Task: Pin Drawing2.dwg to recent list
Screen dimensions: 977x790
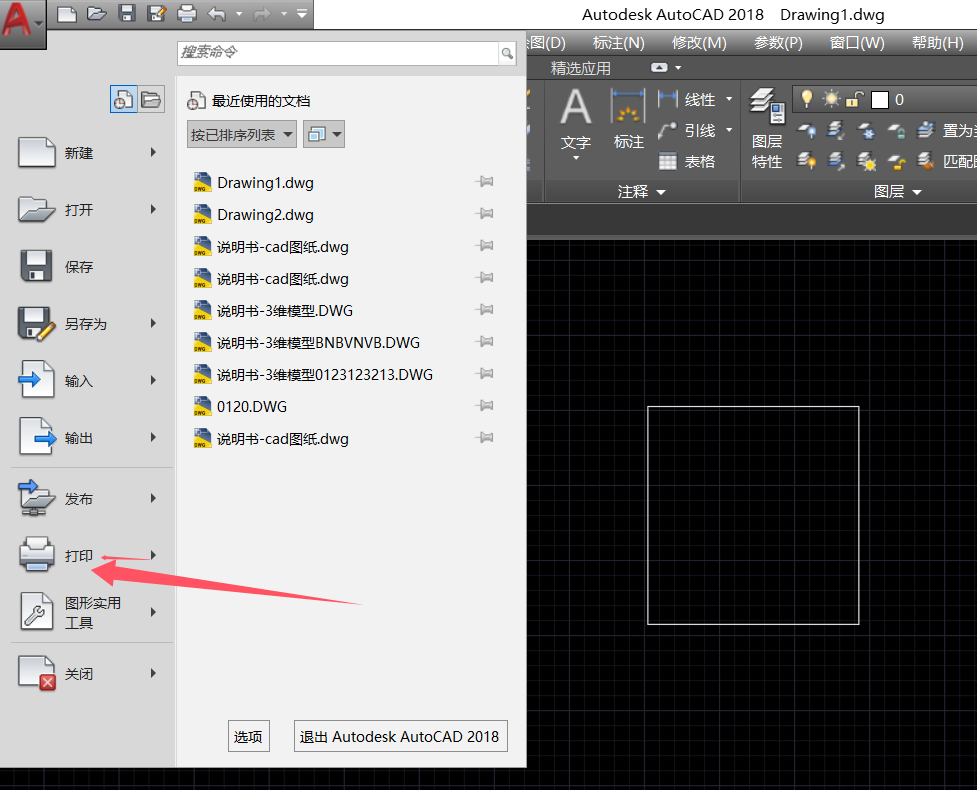Action: 484,214
